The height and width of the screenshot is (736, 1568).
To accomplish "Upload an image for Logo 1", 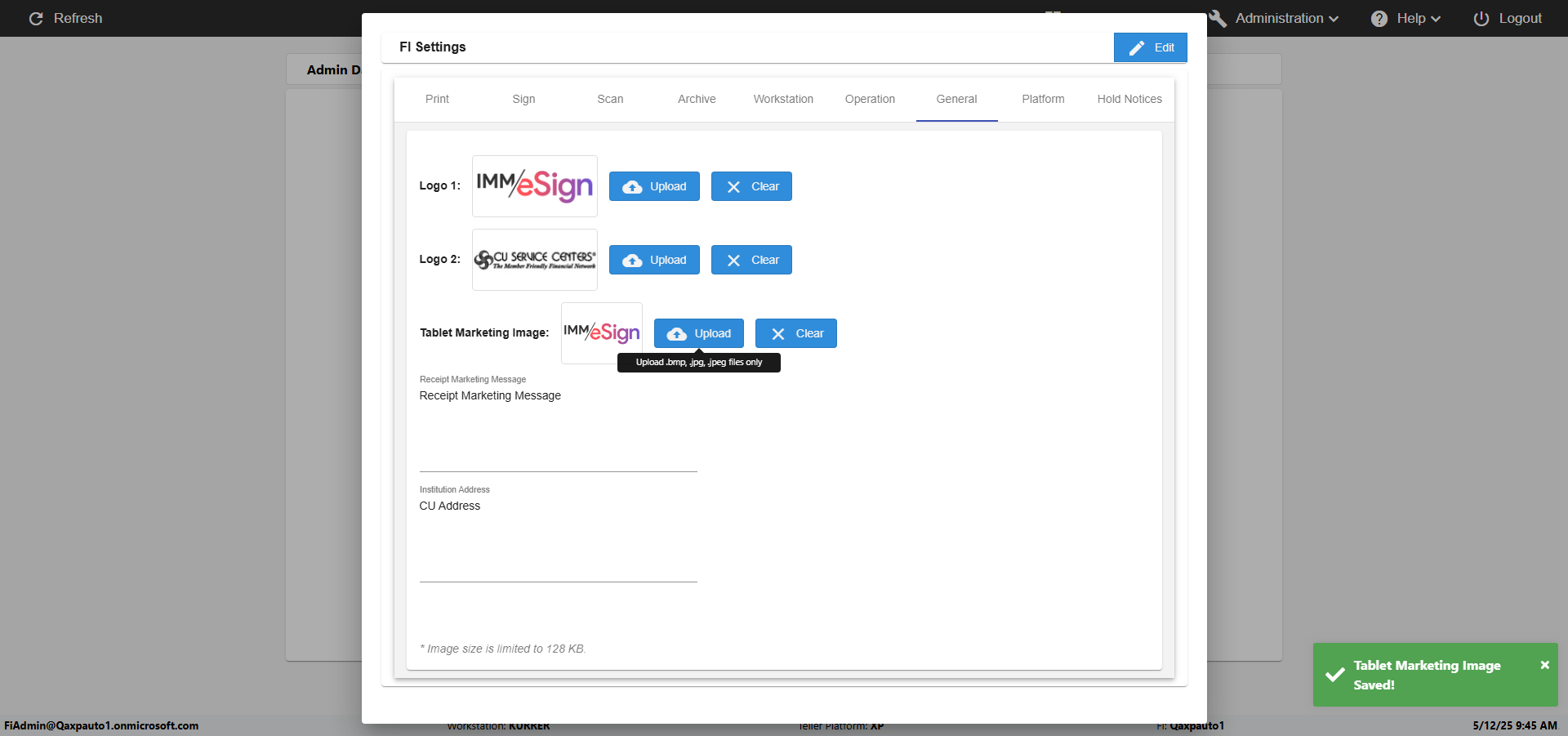I will pos(654,186).
